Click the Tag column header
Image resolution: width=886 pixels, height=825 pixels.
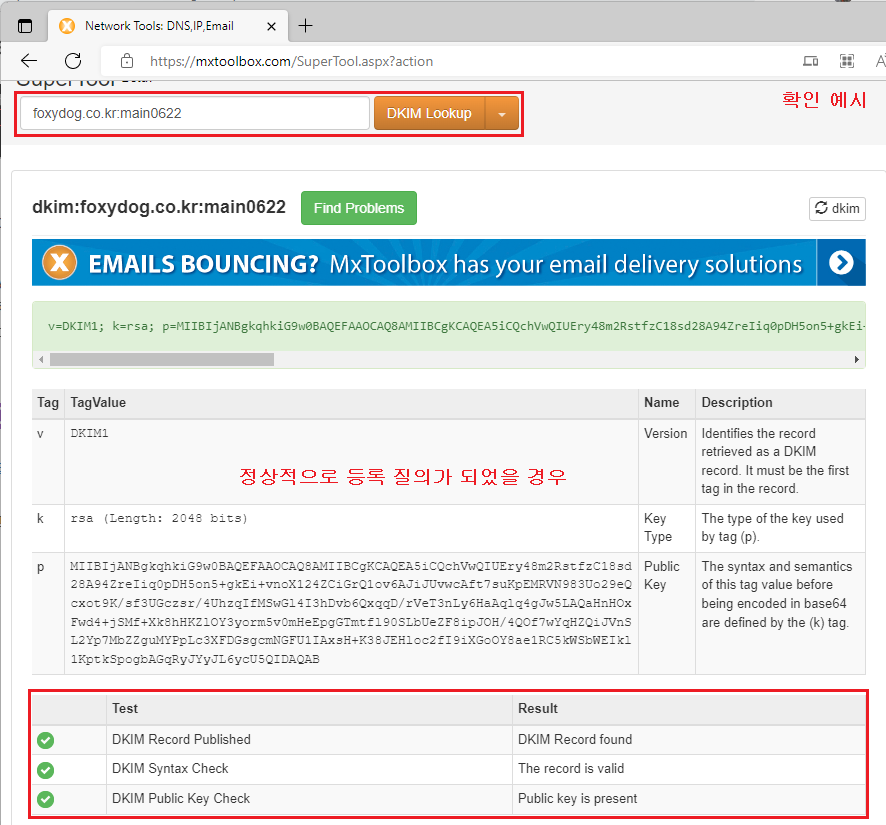[48, 402]
